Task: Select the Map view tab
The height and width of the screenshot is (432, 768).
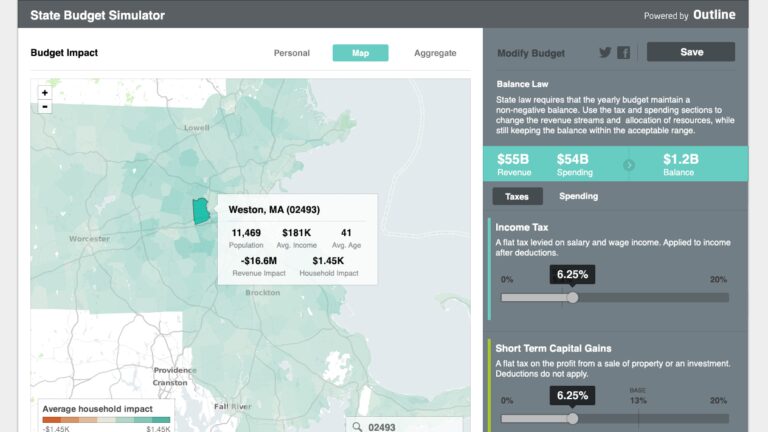Action: pos(360,53)
